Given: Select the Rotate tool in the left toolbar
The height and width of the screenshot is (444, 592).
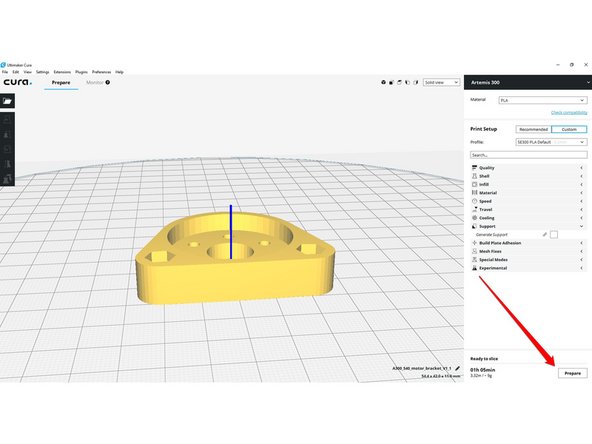Looking at the screenshot, I should [7, 149].
